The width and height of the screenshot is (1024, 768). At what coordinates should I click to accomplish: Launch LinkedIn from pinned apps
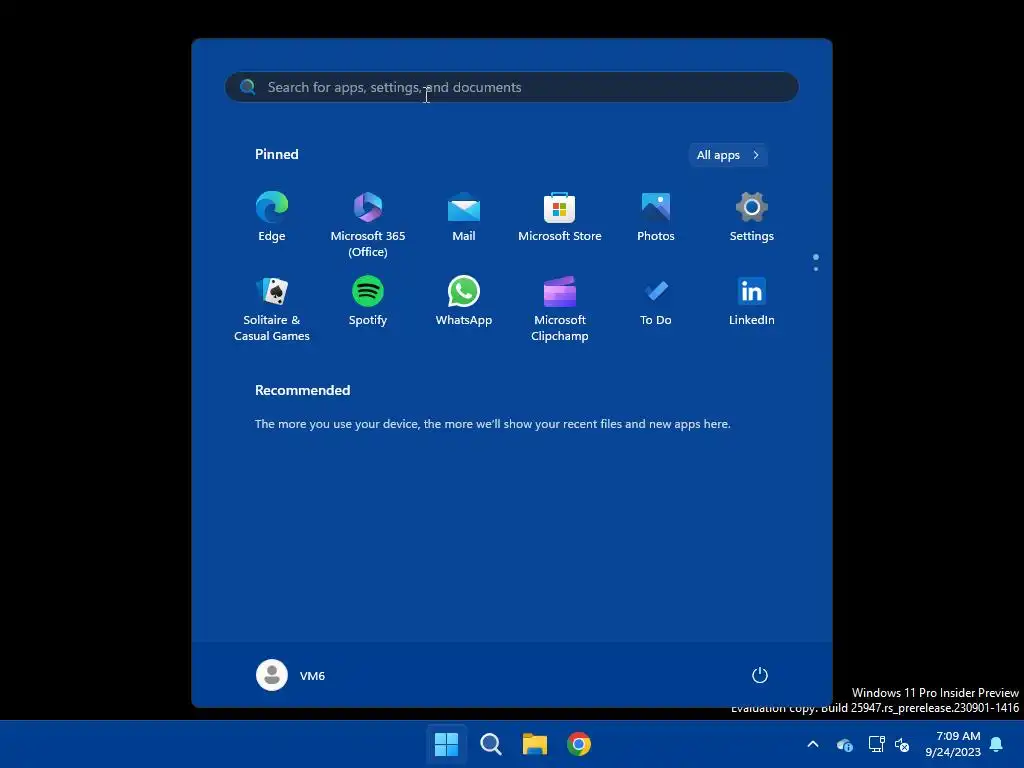coord(752,302)
